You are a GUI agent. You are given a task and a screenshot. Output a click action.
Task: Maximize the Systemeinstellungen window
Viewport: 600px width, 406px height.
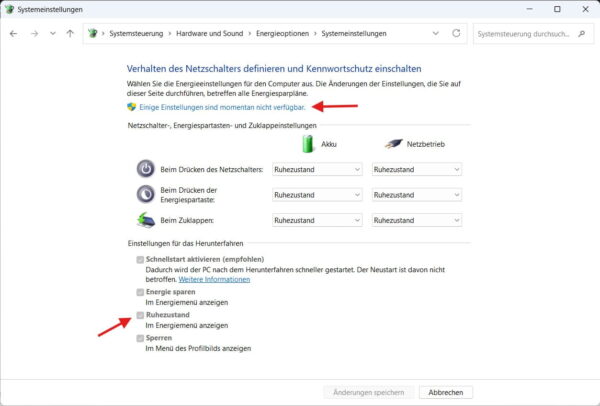pyautogui.click(x=557, y=9)
